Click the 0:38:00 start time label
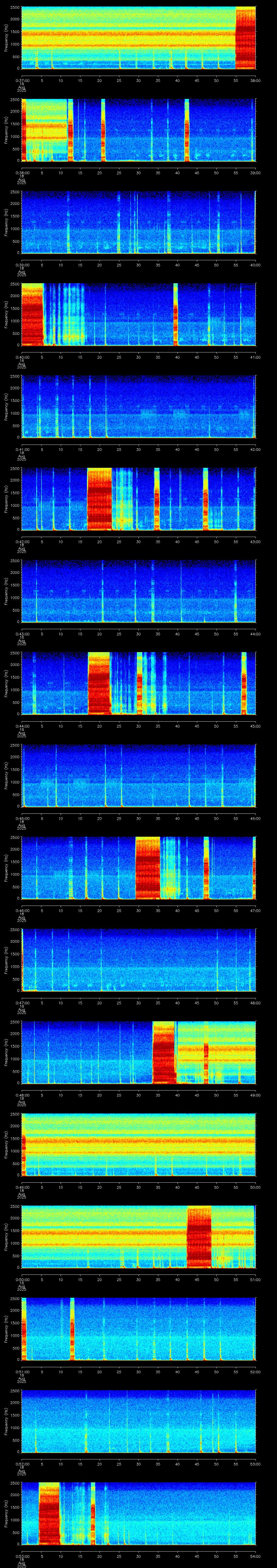This screenshot has width=277, height=1568. [x=22, y=172]
